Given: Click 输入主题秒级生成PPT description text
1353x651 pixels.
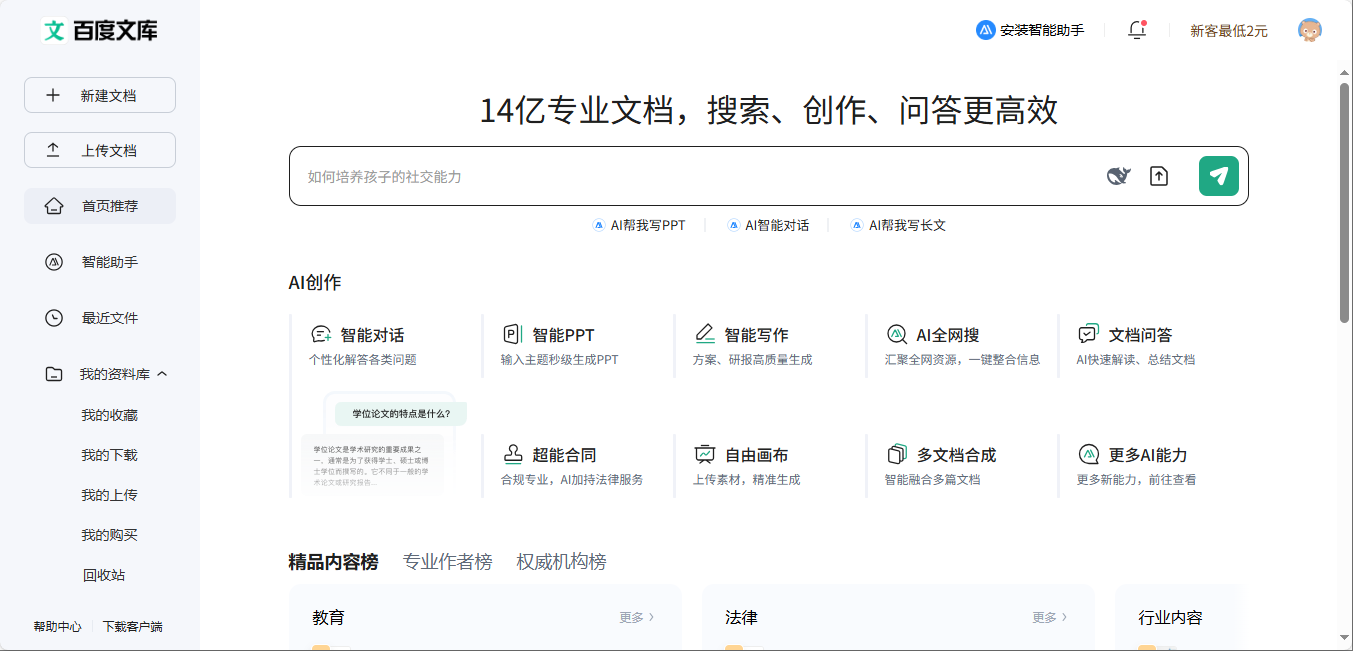Looking at the screenshot, I should pyautogui.click(x=560, y=359).
